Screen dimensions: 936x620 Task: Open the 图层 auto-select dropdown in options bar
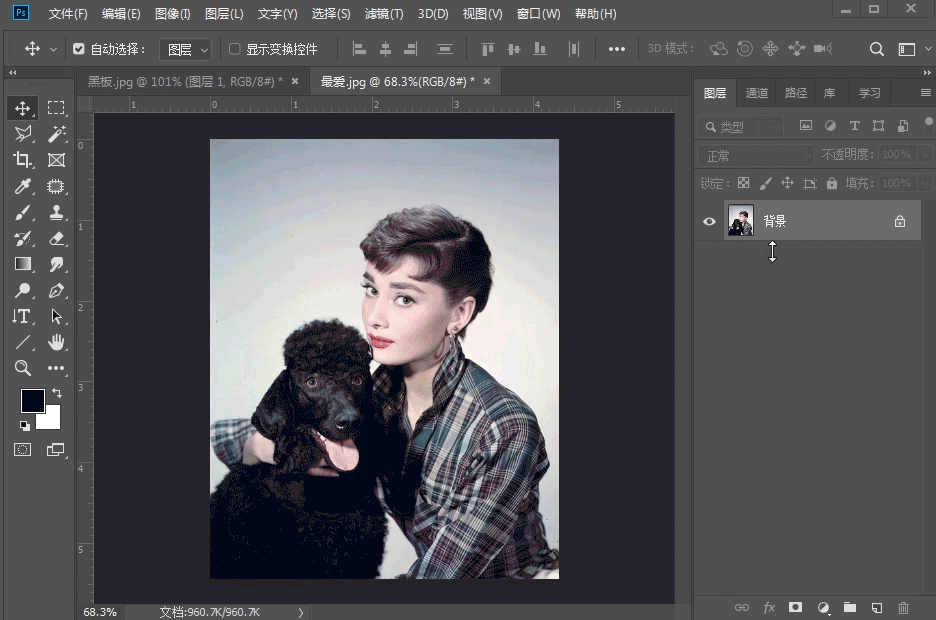coord(186,49)
